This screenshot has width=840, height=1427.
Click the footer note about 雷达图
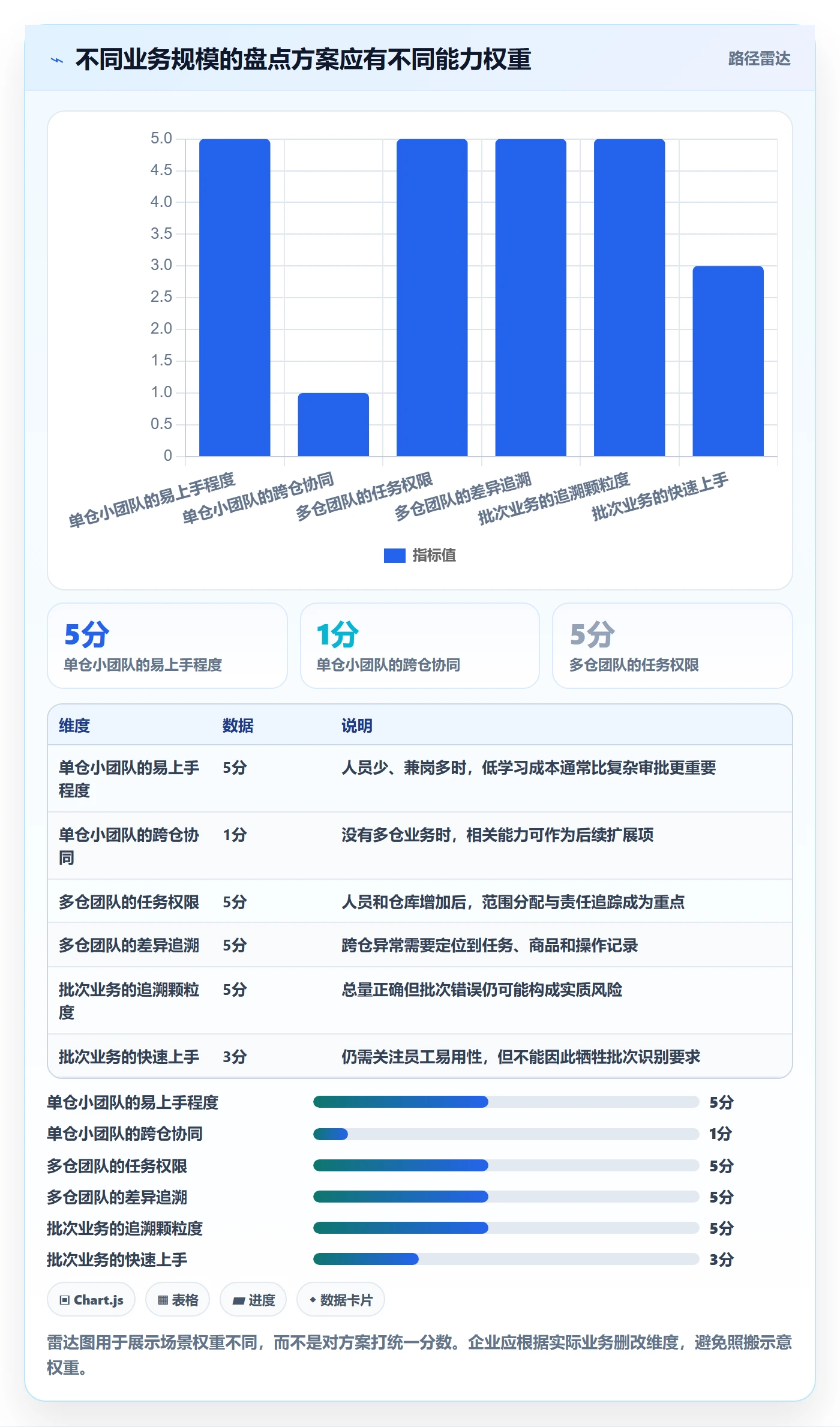(419, 1355)
